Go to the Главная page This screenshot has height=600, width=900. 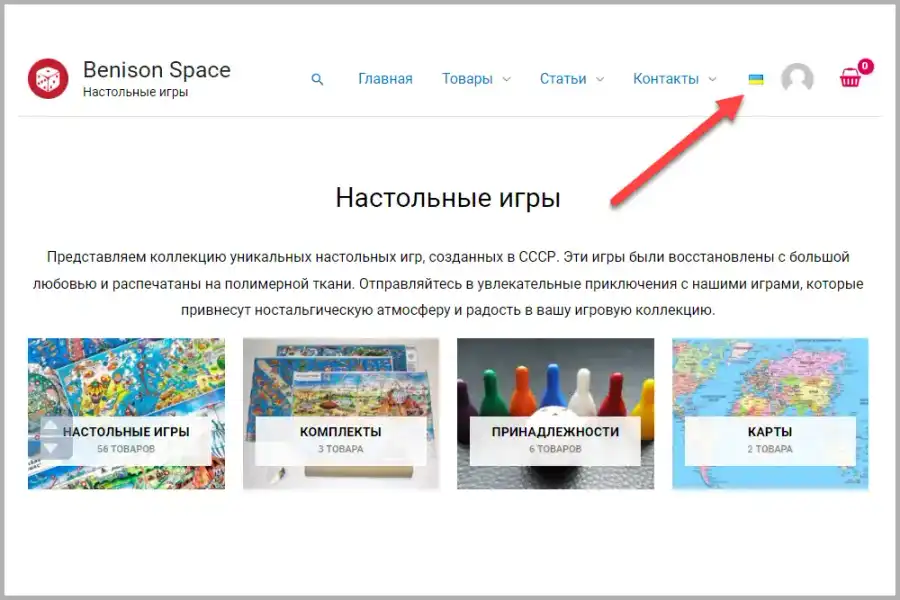(385, 79)
